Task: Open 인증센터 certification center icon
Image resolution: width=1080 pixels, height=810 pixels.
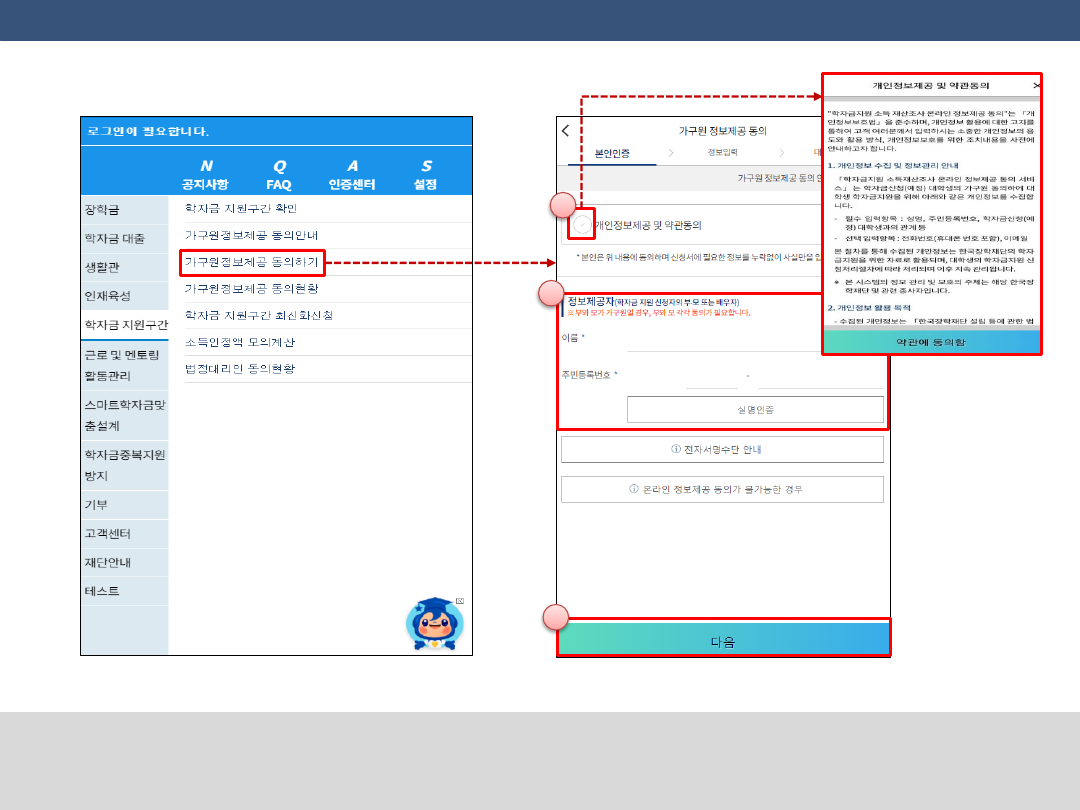Action: 352,174
